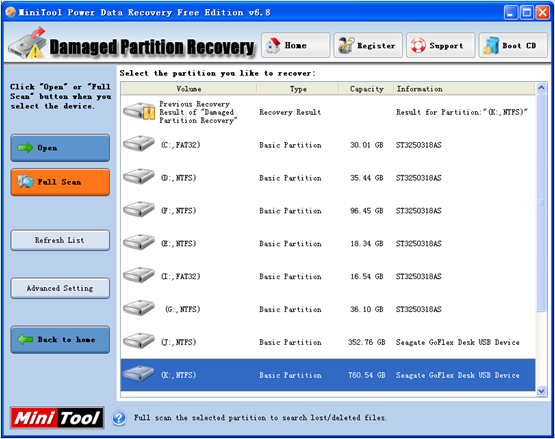Sort by the Type column header
Viewport: 555px width, 439px height.
298,89
